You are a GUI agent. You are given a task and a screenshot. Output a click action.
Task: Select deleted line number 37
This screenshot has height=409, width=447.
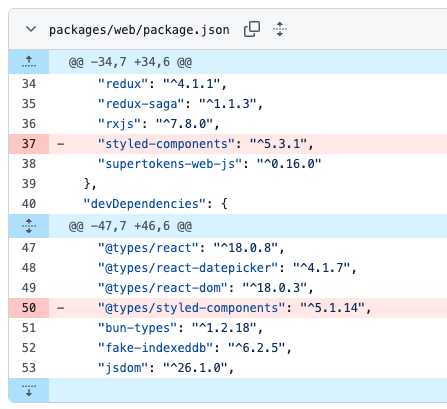point(29,144)
